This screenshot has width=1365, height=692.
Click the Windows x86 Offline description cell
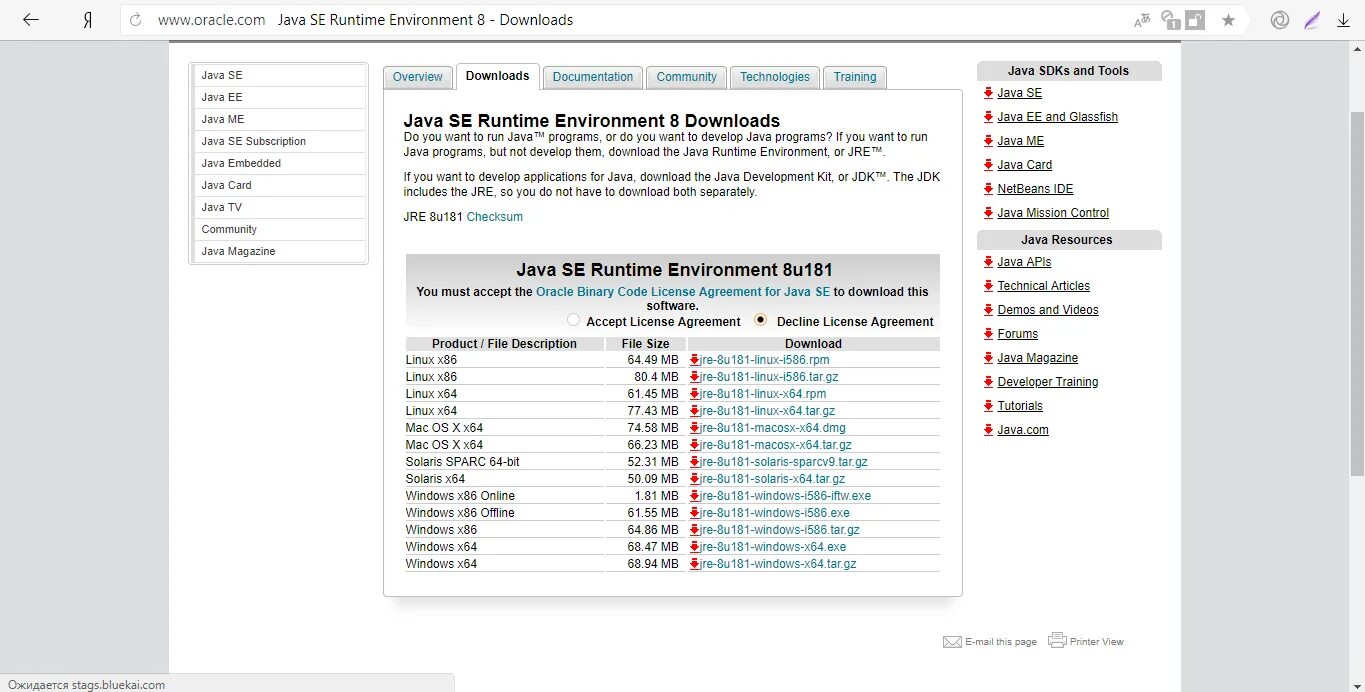pos(505,513)
